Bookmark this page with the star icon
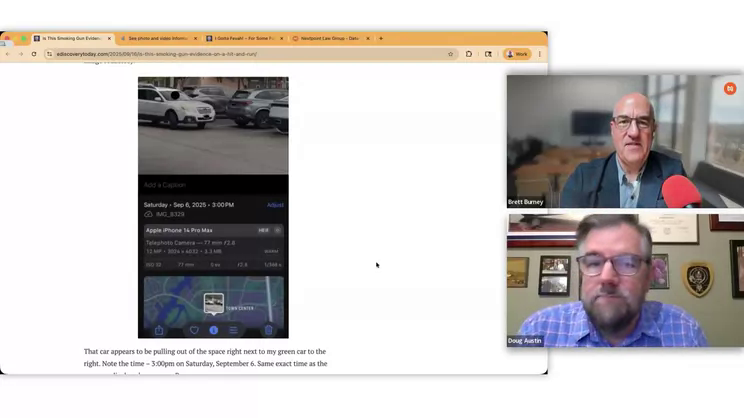This screenshot has width=744, height=418. coord(451,54)
